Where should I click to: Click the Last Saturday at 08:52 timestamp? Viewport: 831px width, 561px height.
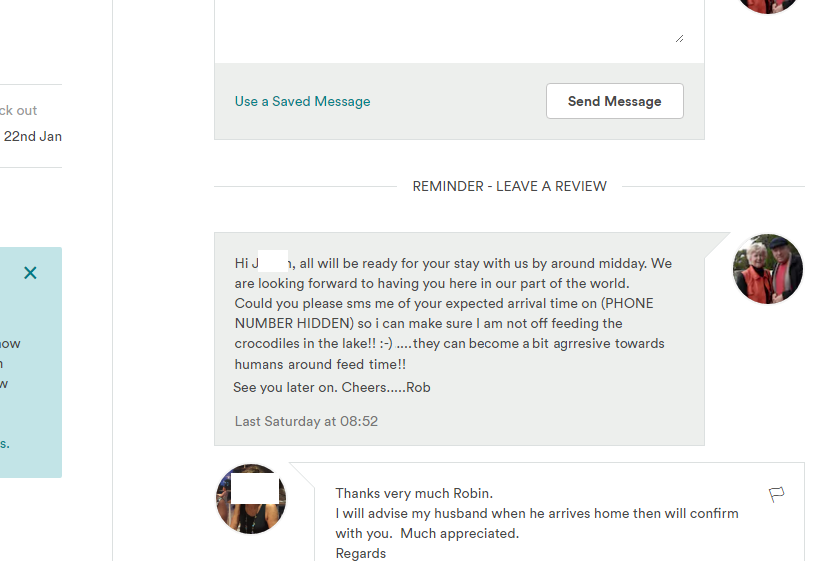pos(306,421)
